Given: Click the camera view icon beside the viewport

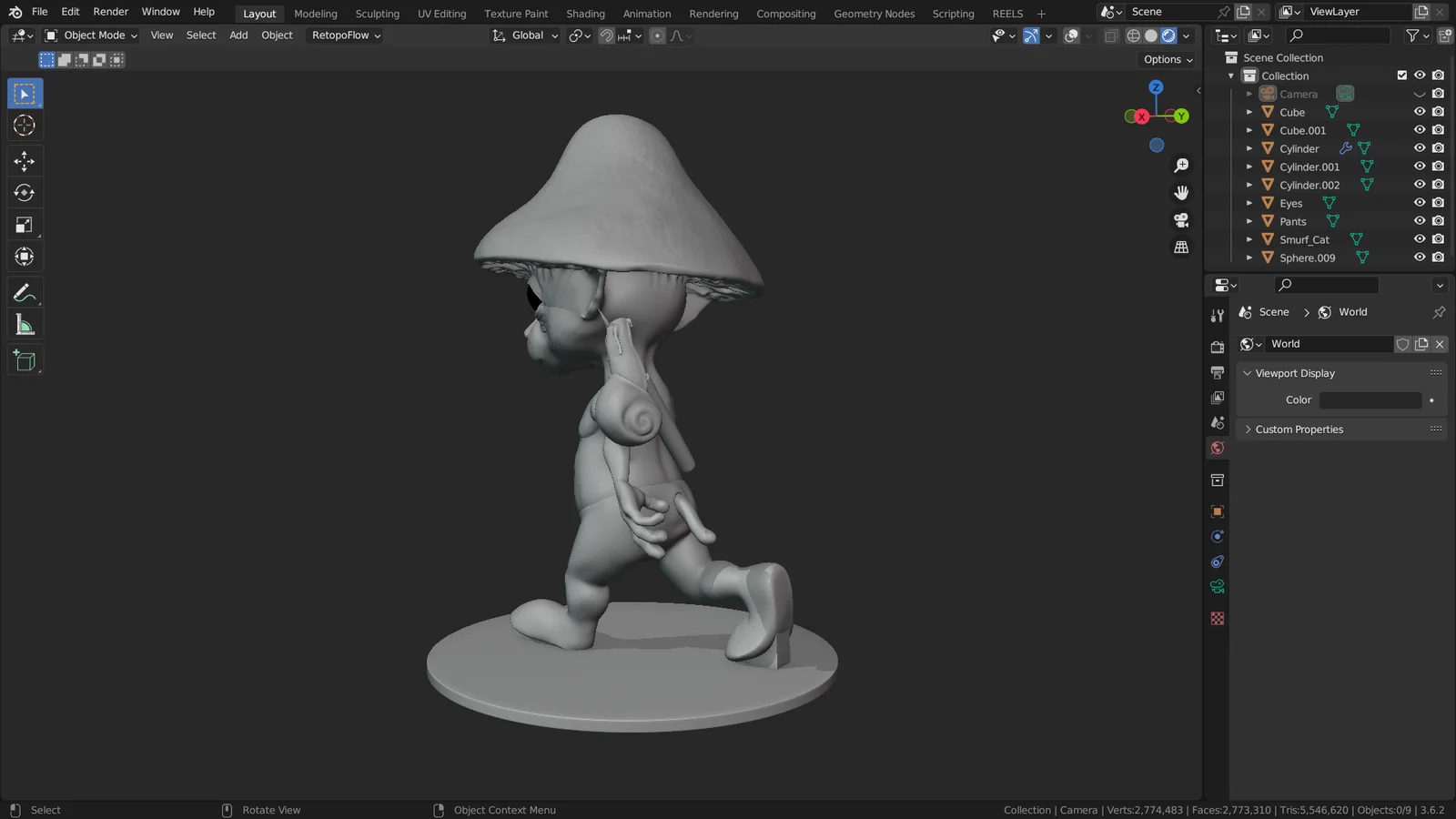Looking at the screenshot, I should [1181, 219].
